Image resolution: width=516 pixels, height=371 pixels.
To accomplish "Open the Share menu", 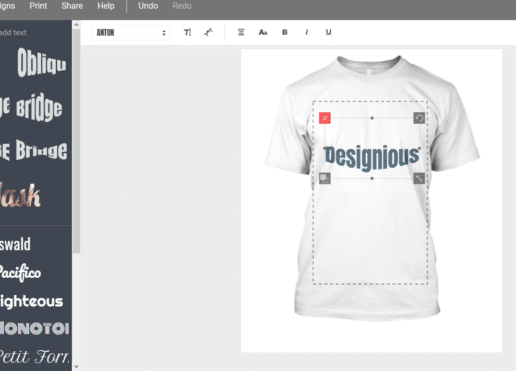I will [72, 6].
